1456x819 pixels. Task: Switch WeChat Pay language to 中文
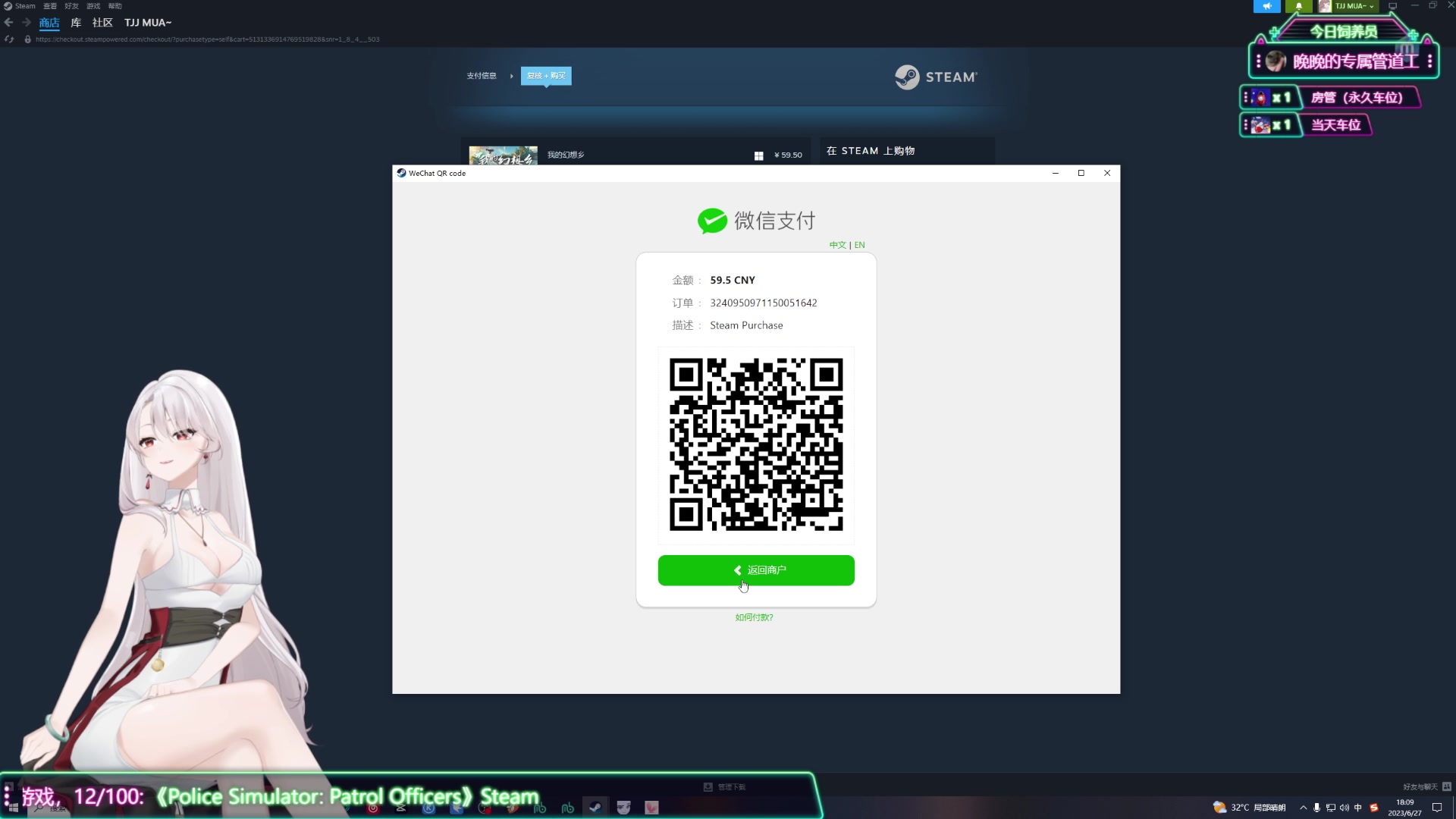click(837, 245)
